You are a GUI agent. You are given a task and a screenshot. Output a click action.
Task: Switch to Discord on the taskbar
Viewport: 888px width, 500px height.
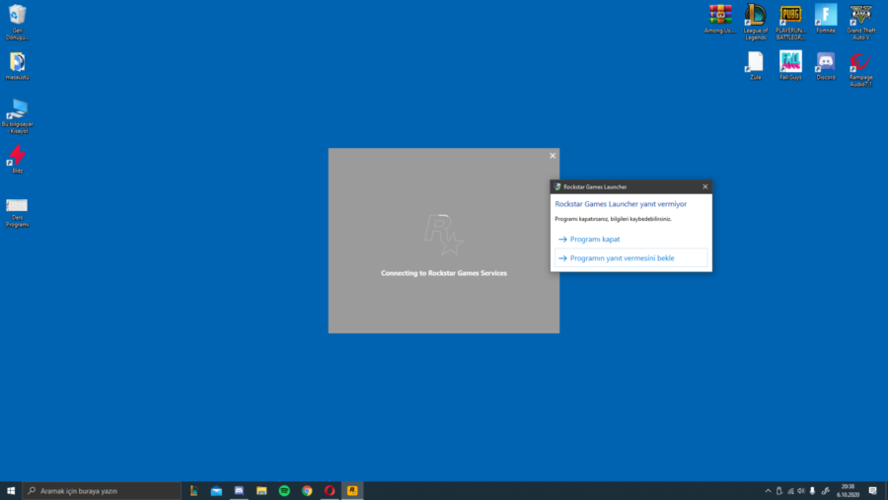coord(239,490)
